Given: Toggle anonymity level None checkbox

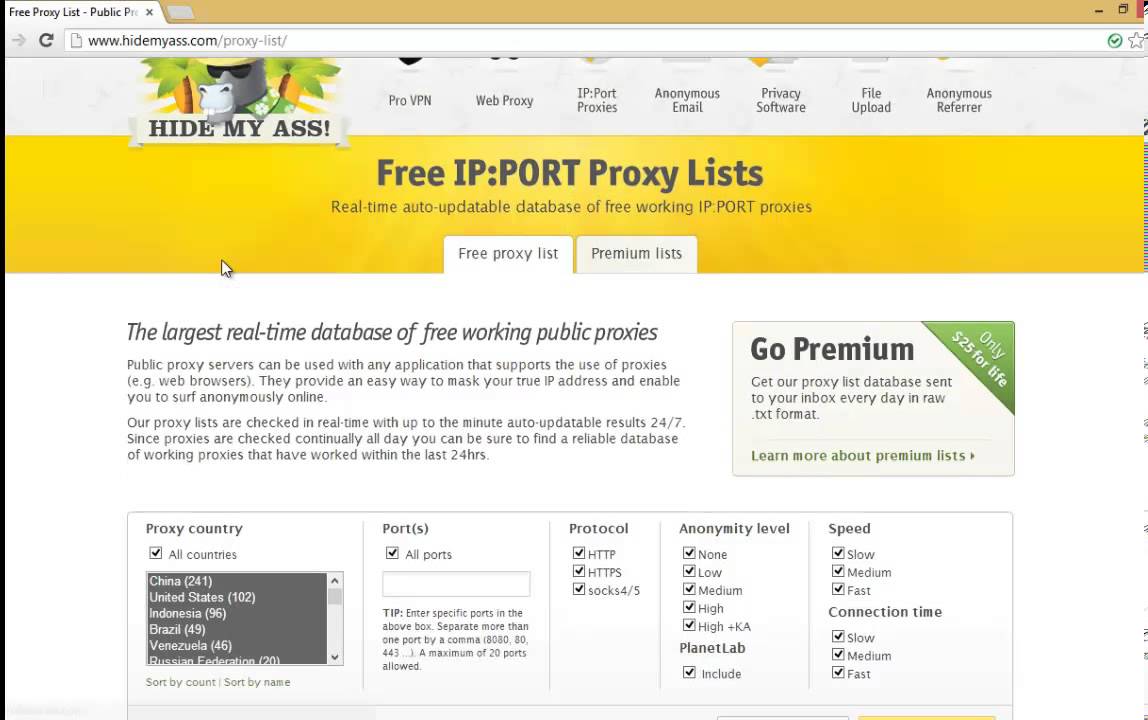Looking at the screenshot, I should (689, 553).
